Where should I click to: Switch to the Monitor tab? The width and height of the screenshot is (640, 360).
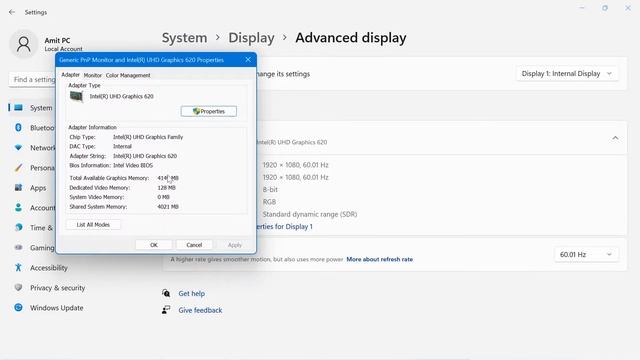93,76
